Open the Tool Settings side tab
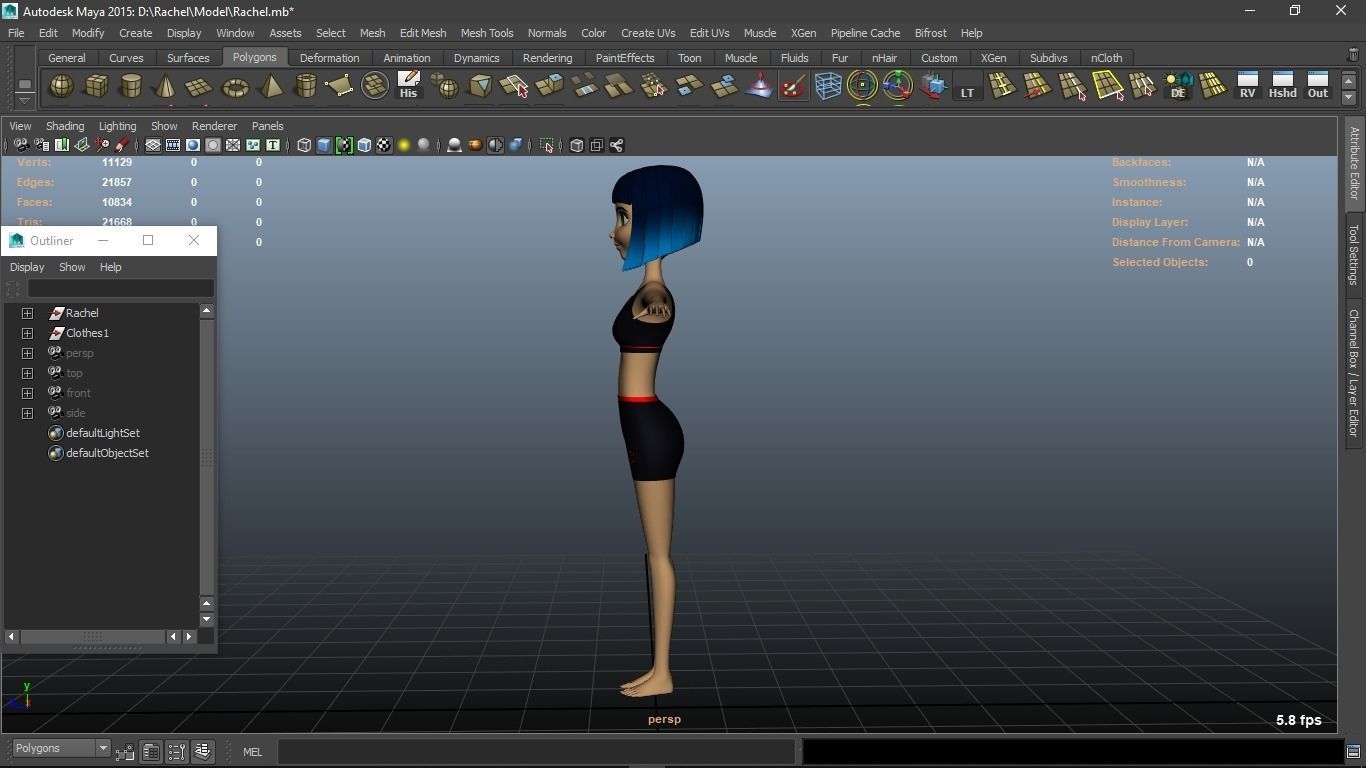 click(1354, 255)
